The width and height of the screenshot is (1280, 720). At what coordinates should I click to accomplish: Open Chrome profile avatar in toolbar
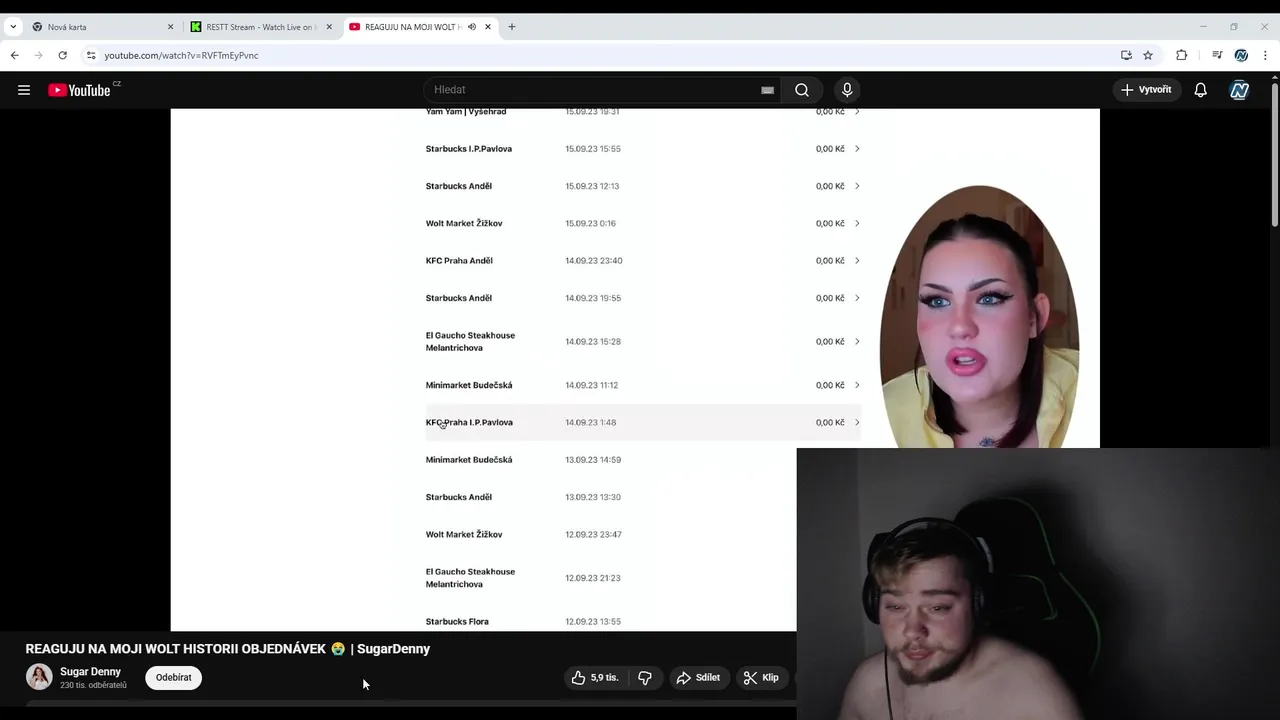point(1241,55)
